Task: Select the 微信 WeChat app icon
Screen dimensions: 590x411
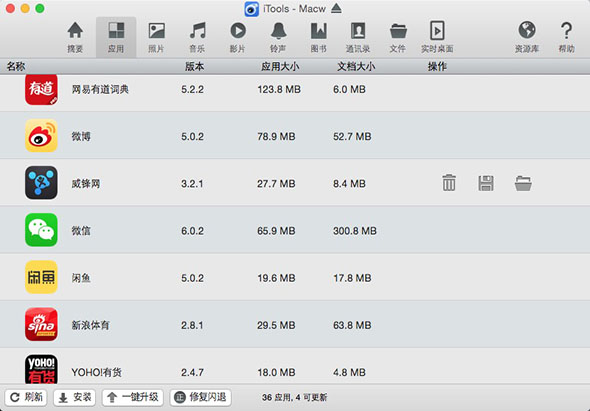Action: tap(41, 230)
